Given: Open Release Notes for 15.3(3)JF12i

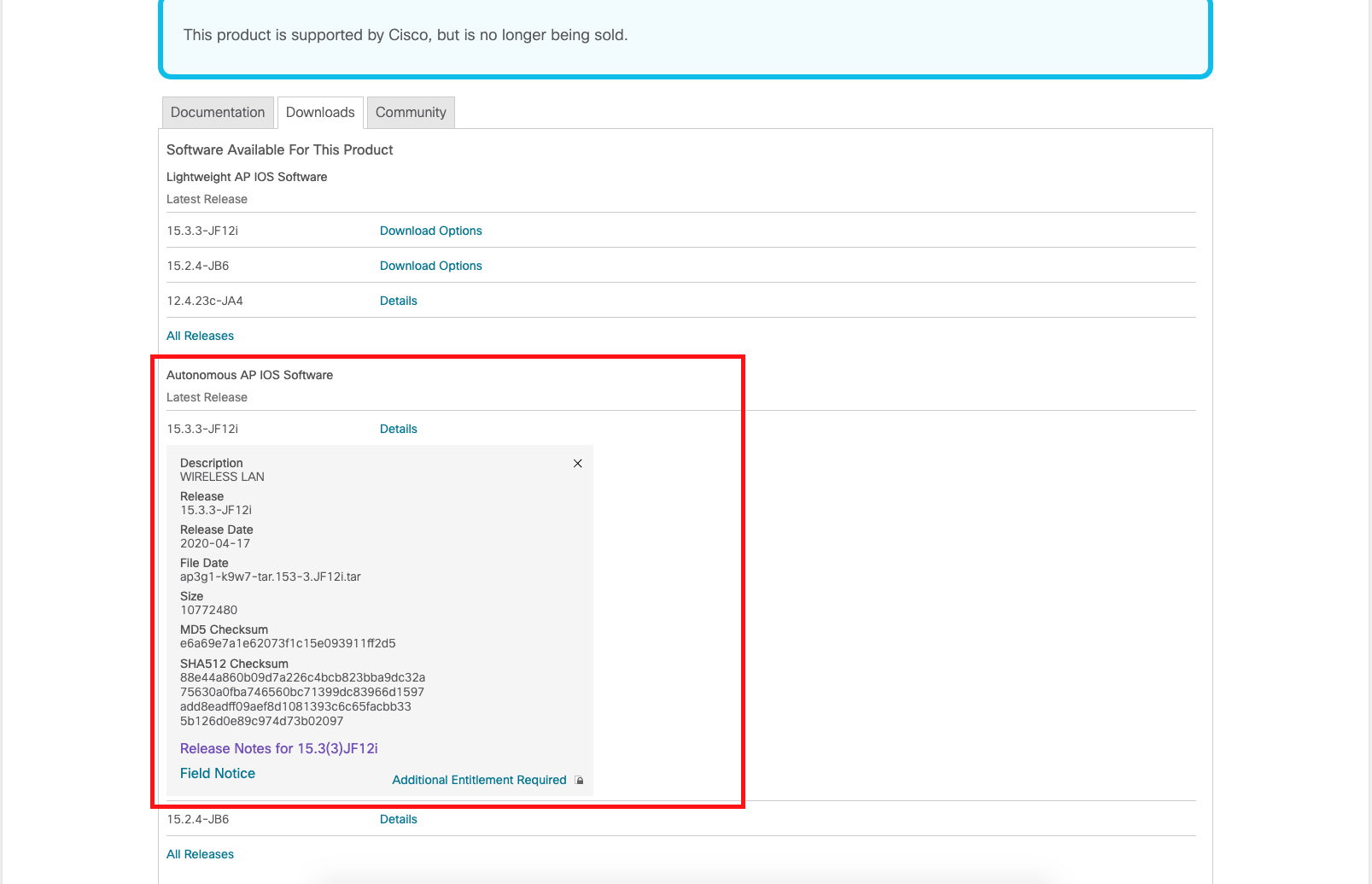Looking at the screenshot, I should (x=279, y=748).
